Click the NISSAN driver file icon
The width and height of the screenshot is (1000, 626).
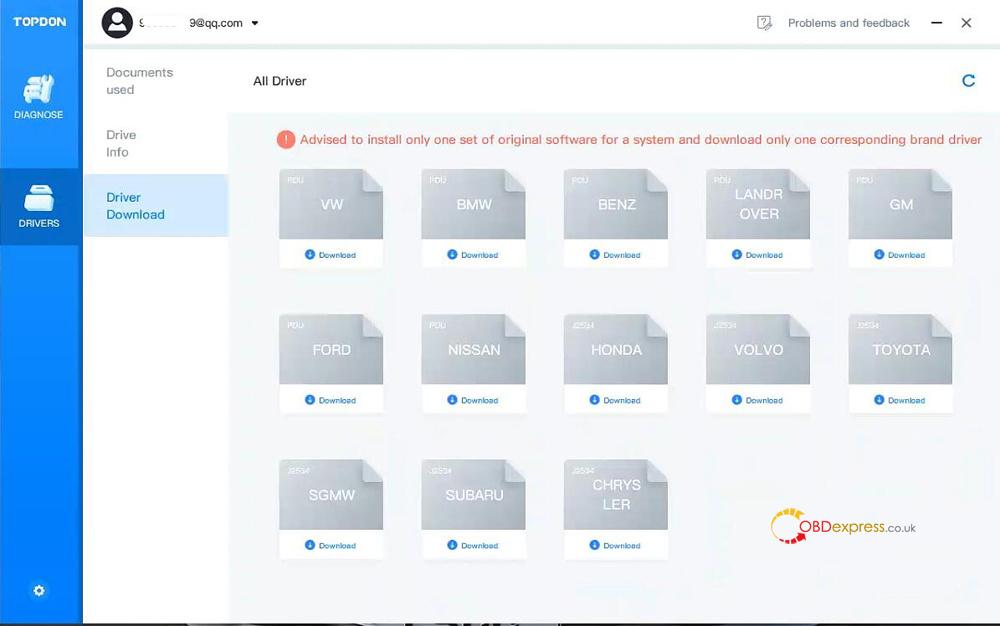pyautogui.click(x=473, y=349)
